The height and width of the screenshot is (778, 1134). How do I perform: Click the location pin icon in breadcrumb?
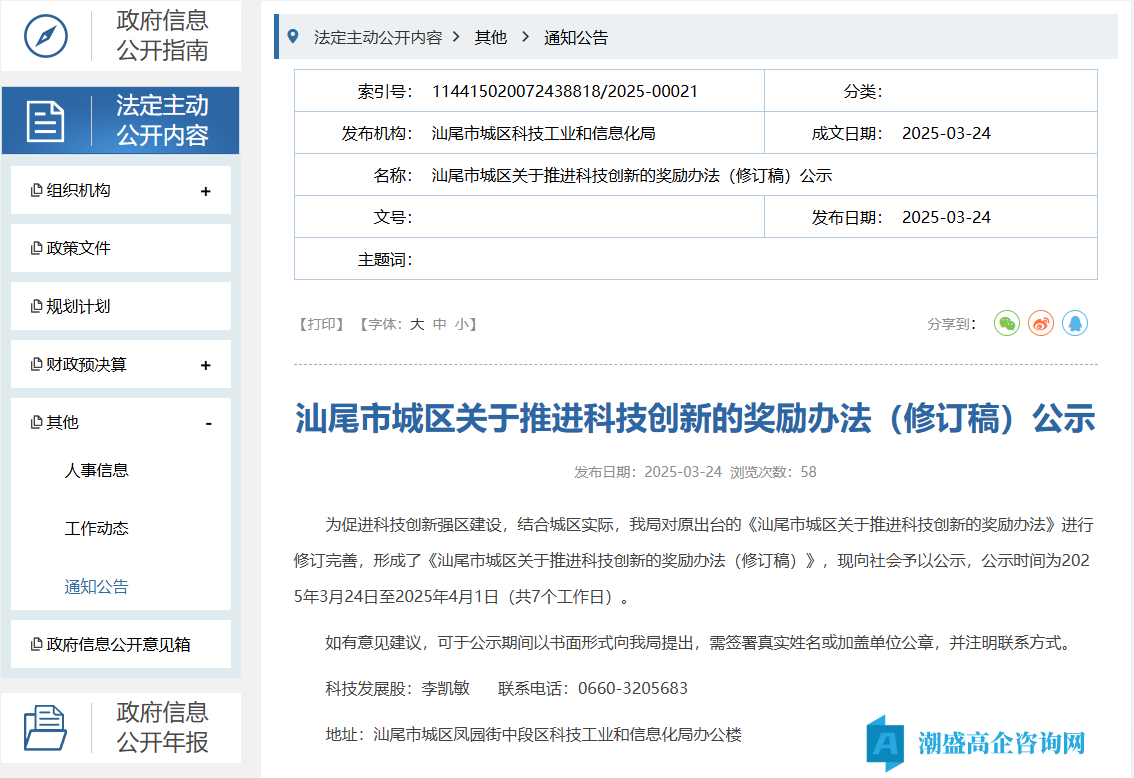tap(293, 37)
